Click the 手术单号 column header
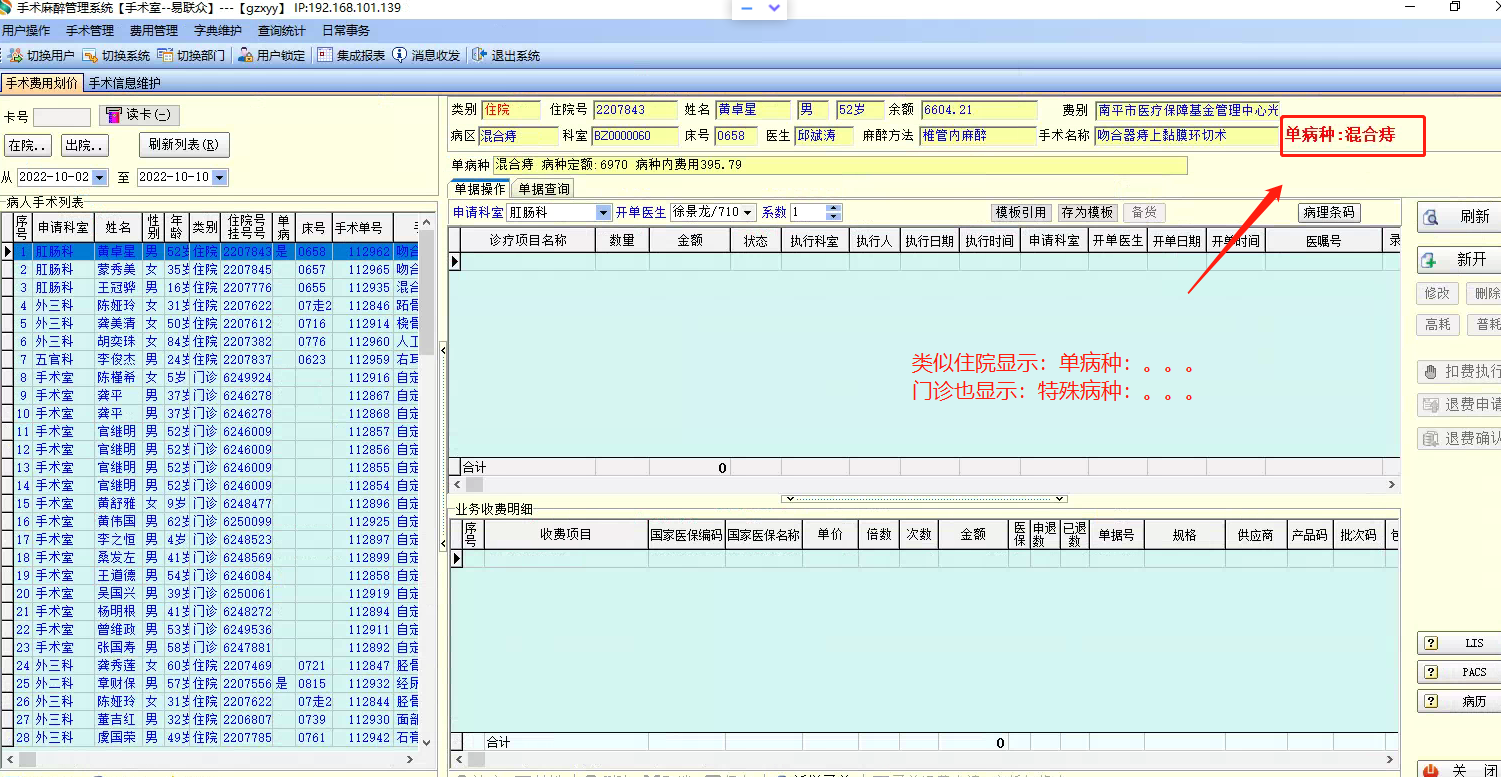This screenshot has height=777, width=1501. click(362, 227)
